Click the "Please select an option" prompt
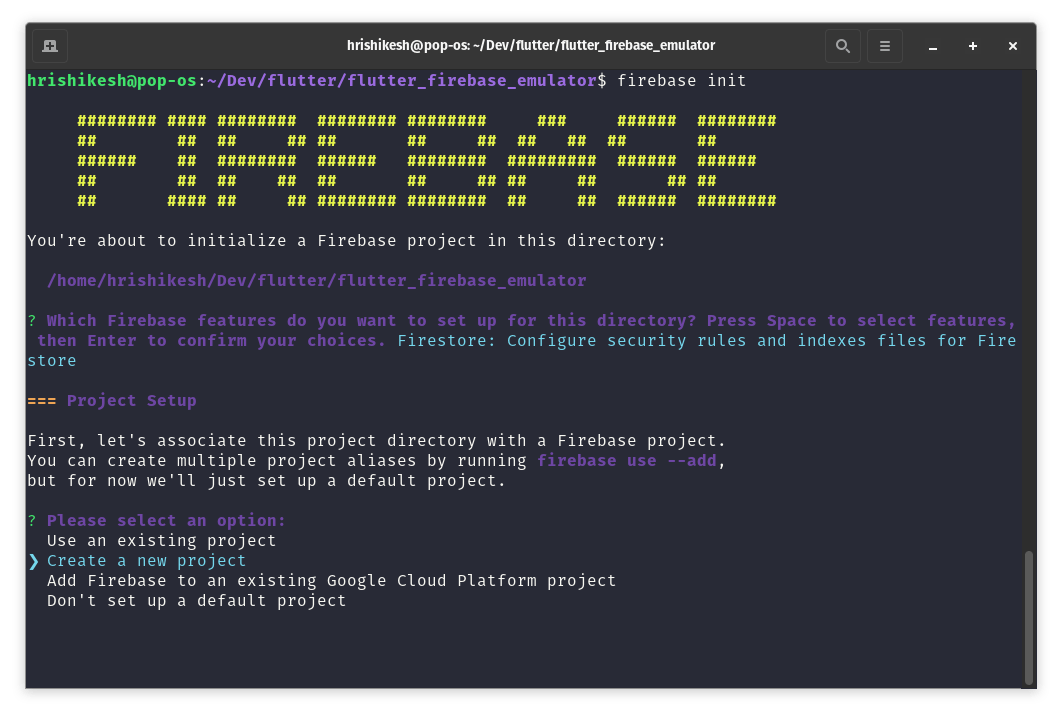1062x717 pixels. 160,520
